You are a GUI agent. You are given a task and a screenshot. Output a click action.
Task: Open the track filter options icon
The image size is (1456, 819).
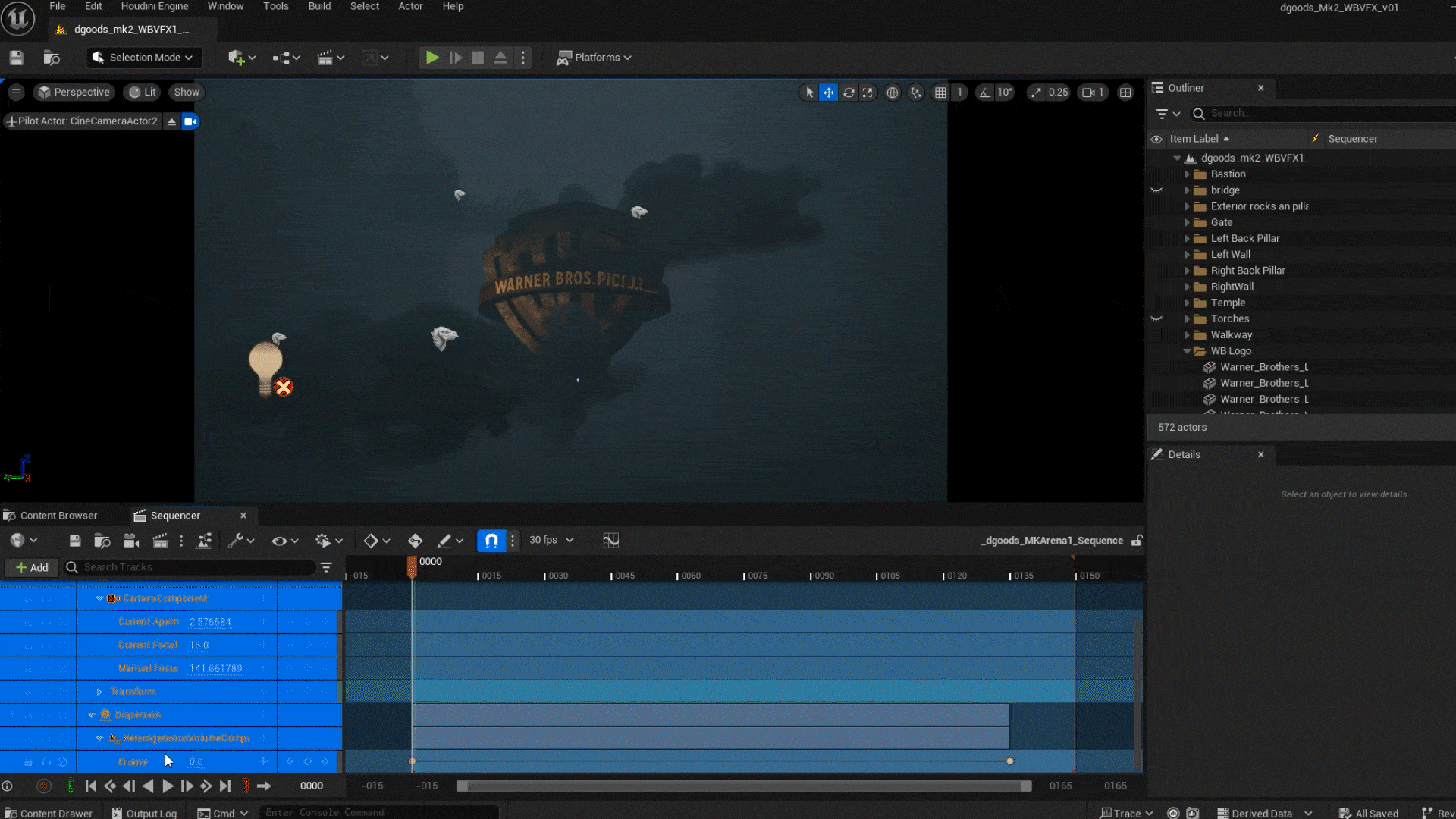click(x=326, y=567)
